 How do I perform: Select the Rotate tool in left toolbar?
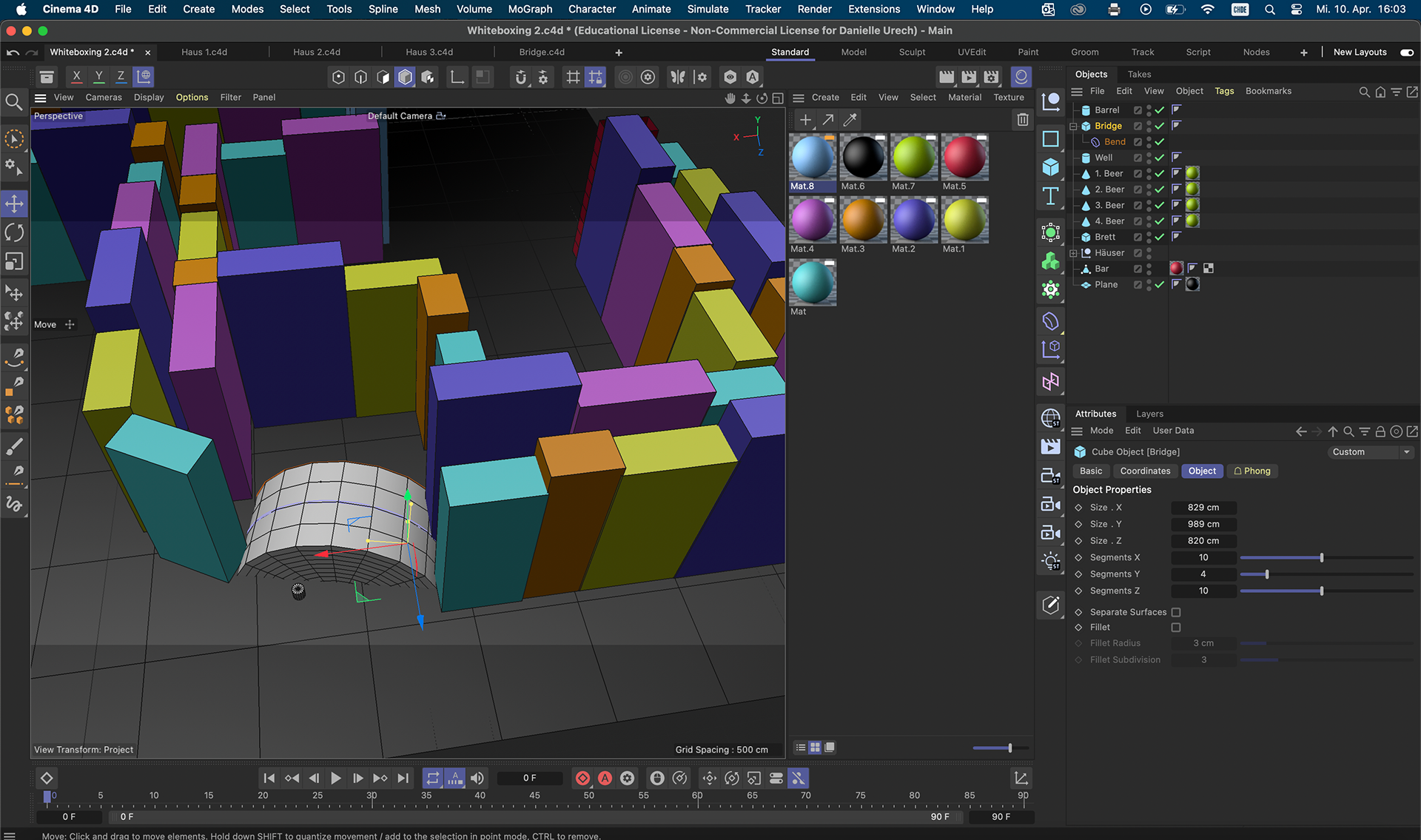pos(14,232)
